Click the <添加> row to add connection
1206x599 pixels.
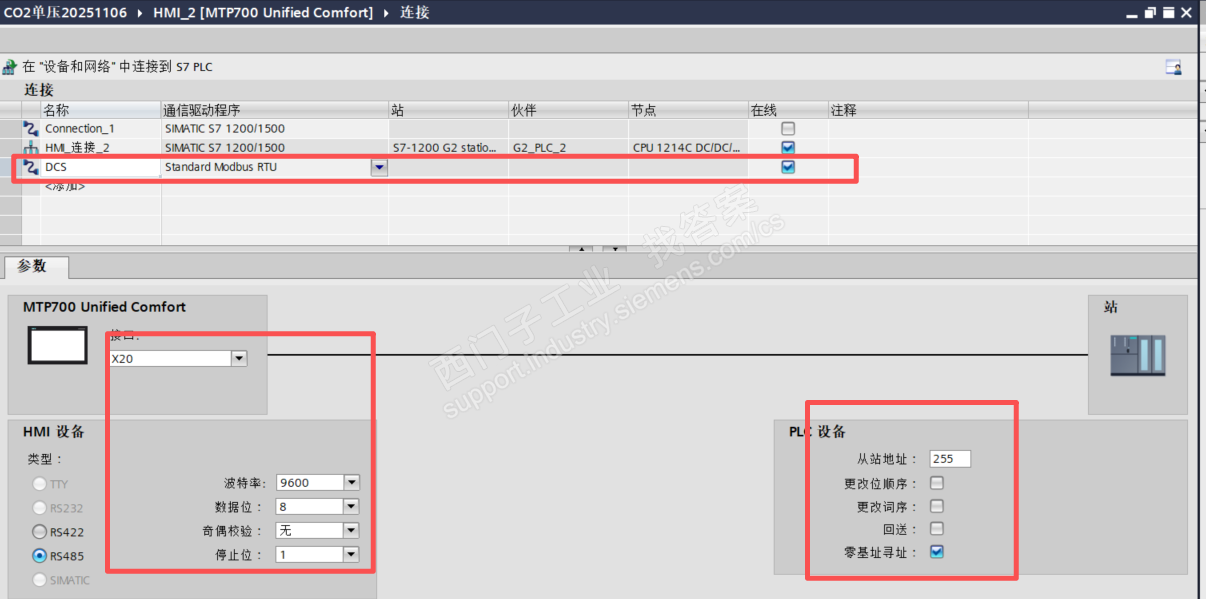tap(65, 186)
